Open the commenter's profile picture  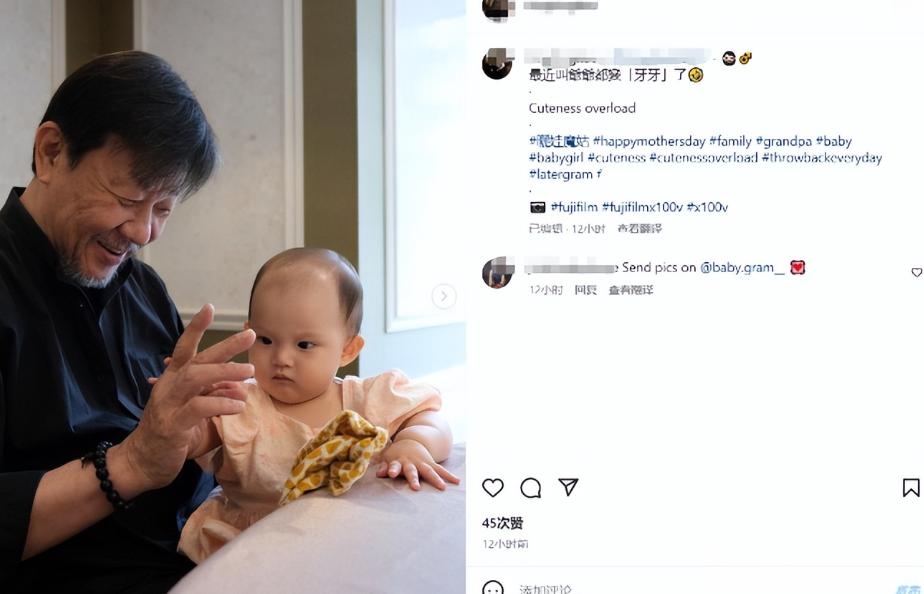click(498, 272)
